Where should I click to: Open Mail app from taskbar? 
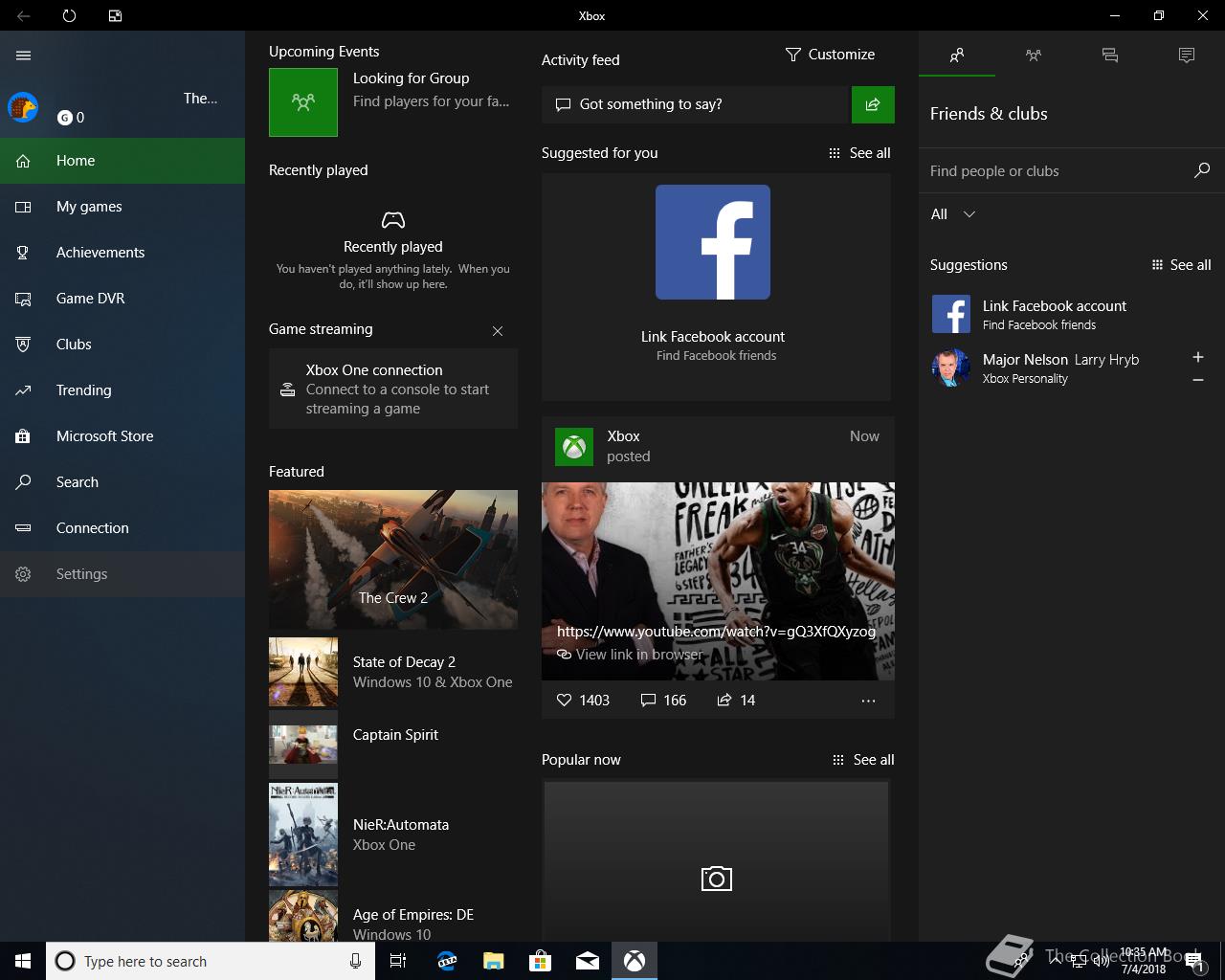[588, 961]
